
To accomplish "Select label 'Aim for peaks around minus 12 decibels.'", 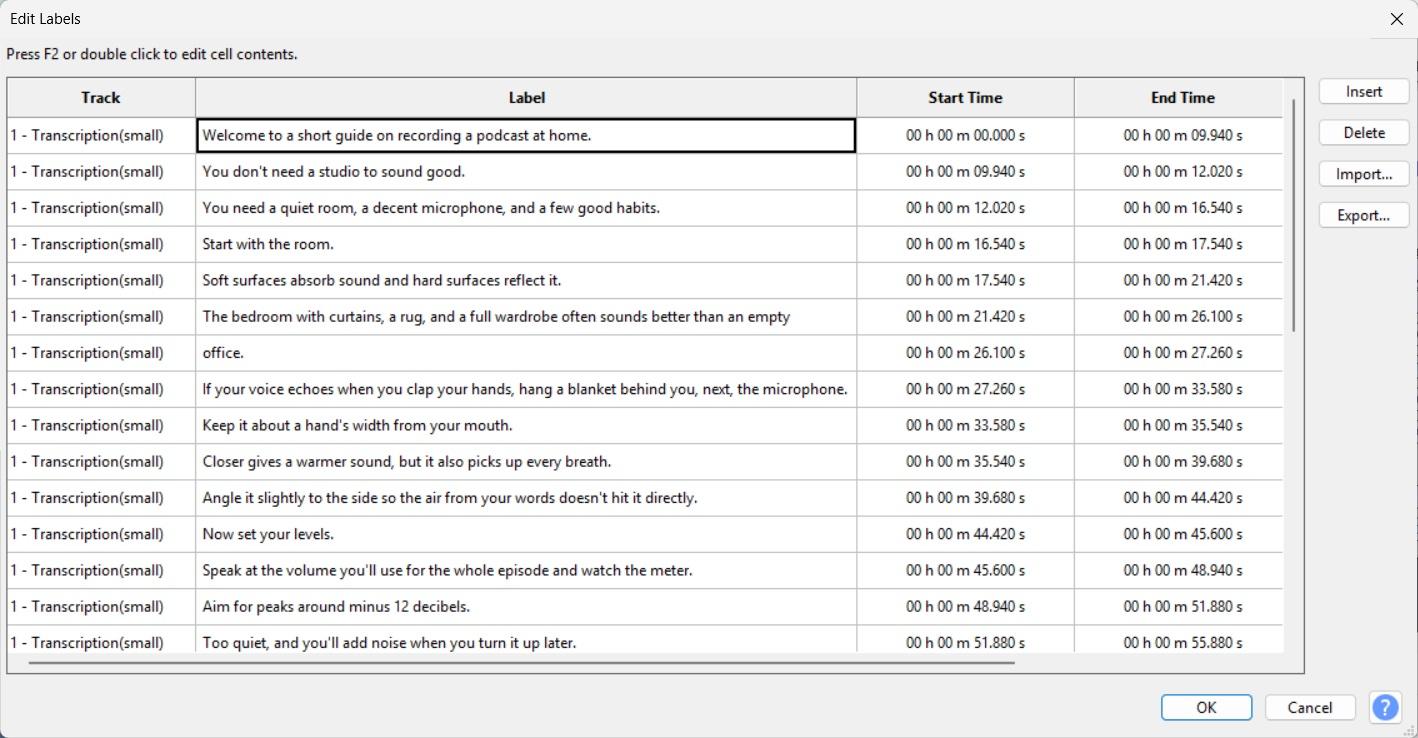I will [526, 607].
